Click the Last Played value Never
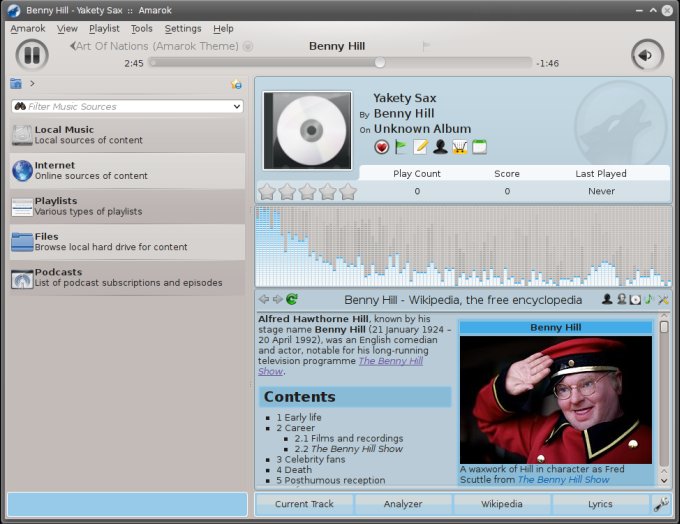The width and height of the screenshot is (680, 524). [602, 191]
